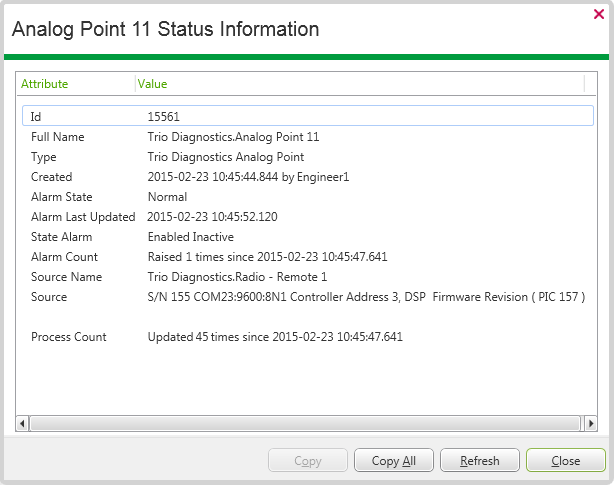Screen dimensions: 614x485
Task: Select the Created row
Action: coord(300,177)
